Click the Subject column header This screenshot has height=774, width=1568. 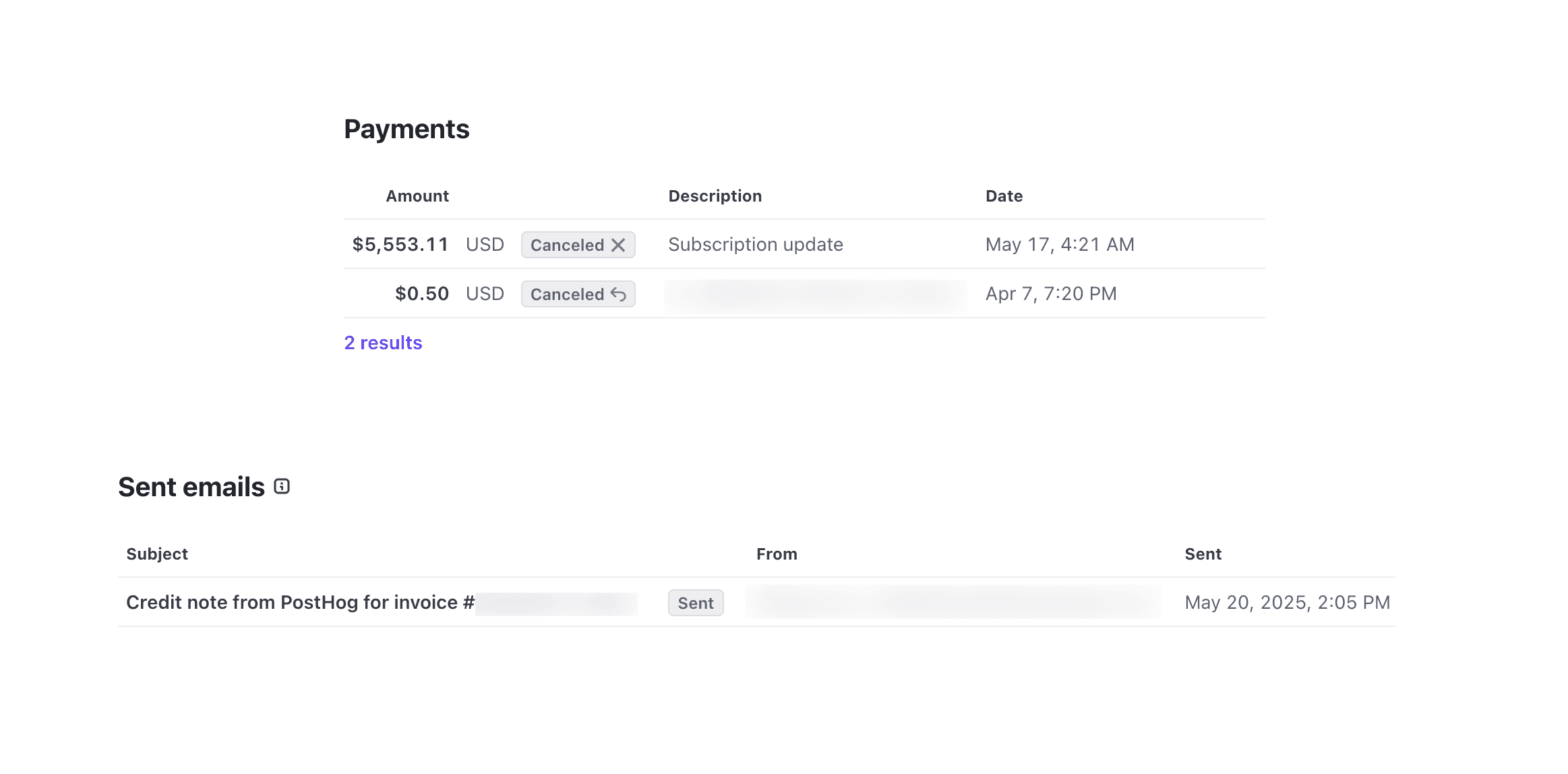tap(157, 554)
